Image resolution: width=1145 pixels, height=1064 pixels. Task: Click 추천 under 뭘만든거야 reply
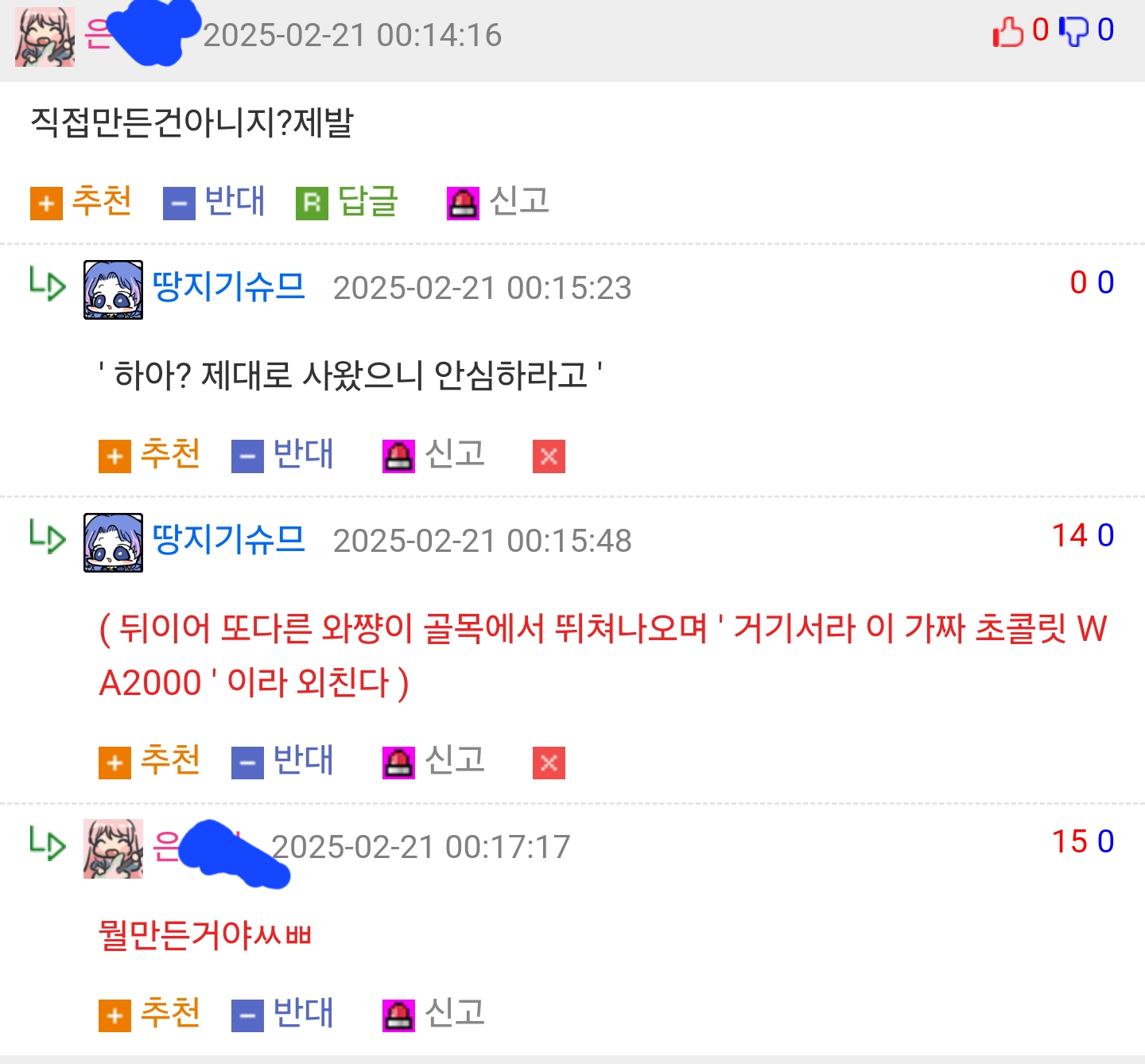point(149,1014)
